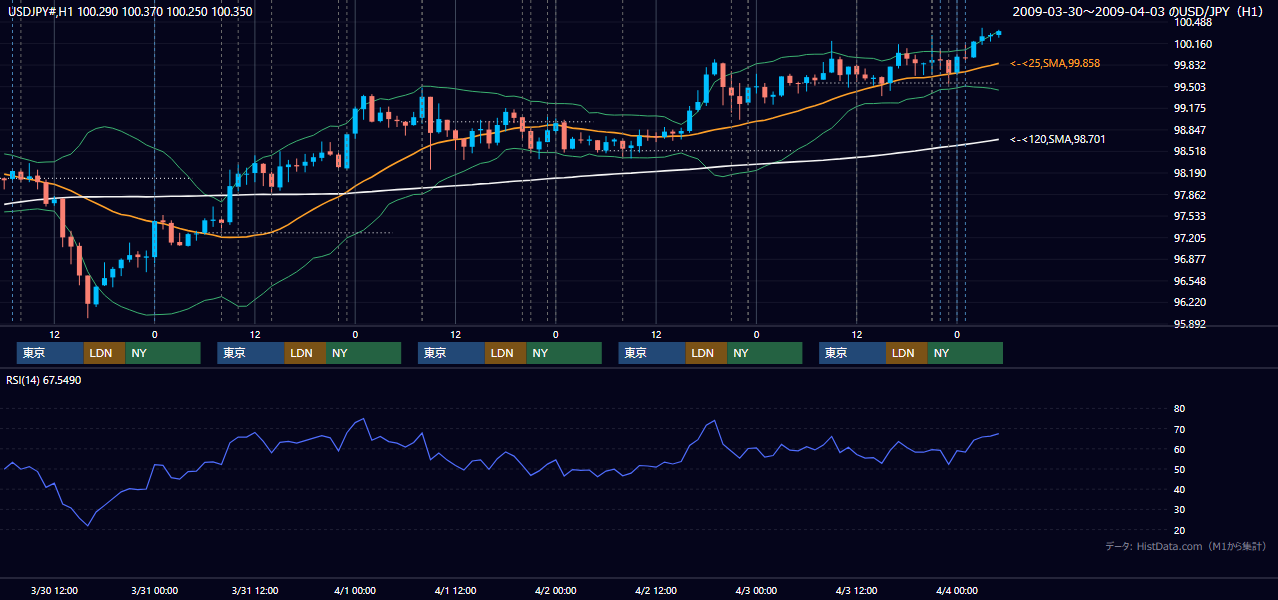Select the first NY session block
The width and height of the screenshot is (1278, 600).
[163, 353]
